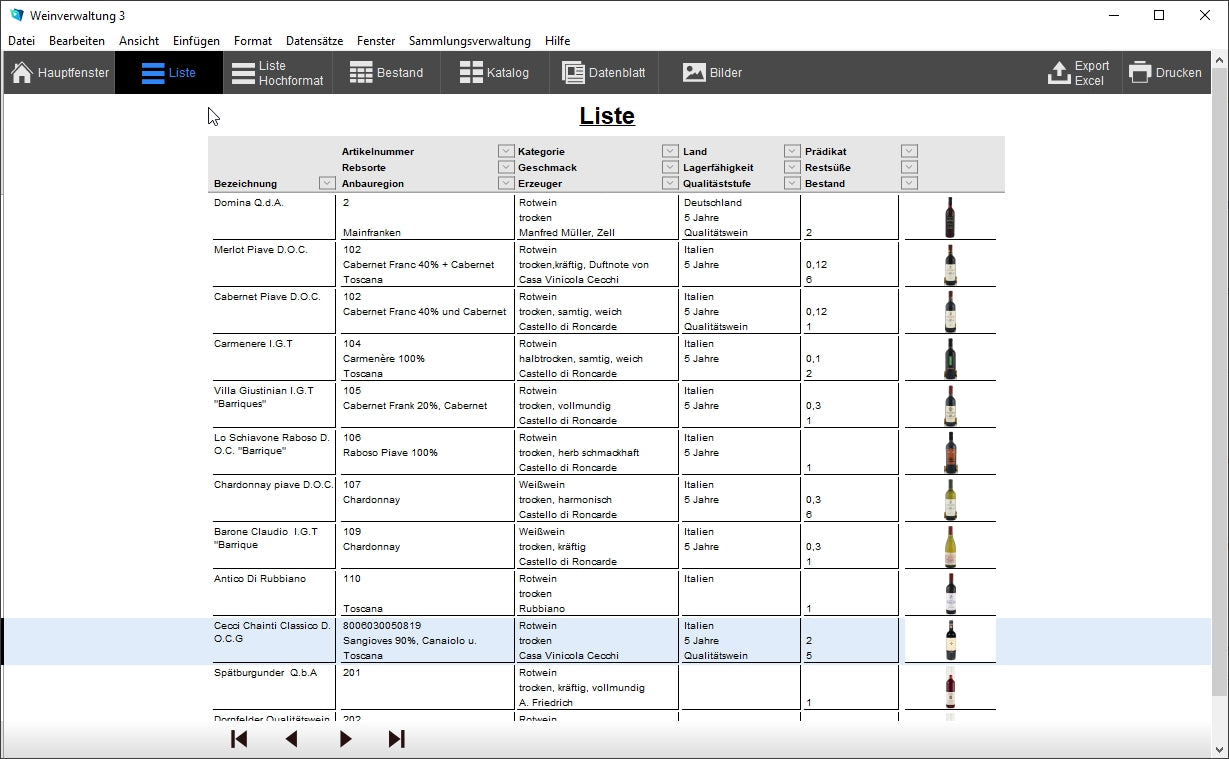Expand the Bestand sort dropdown
The width and height of the screenshot is (1229, 759).
coord(909,183)
